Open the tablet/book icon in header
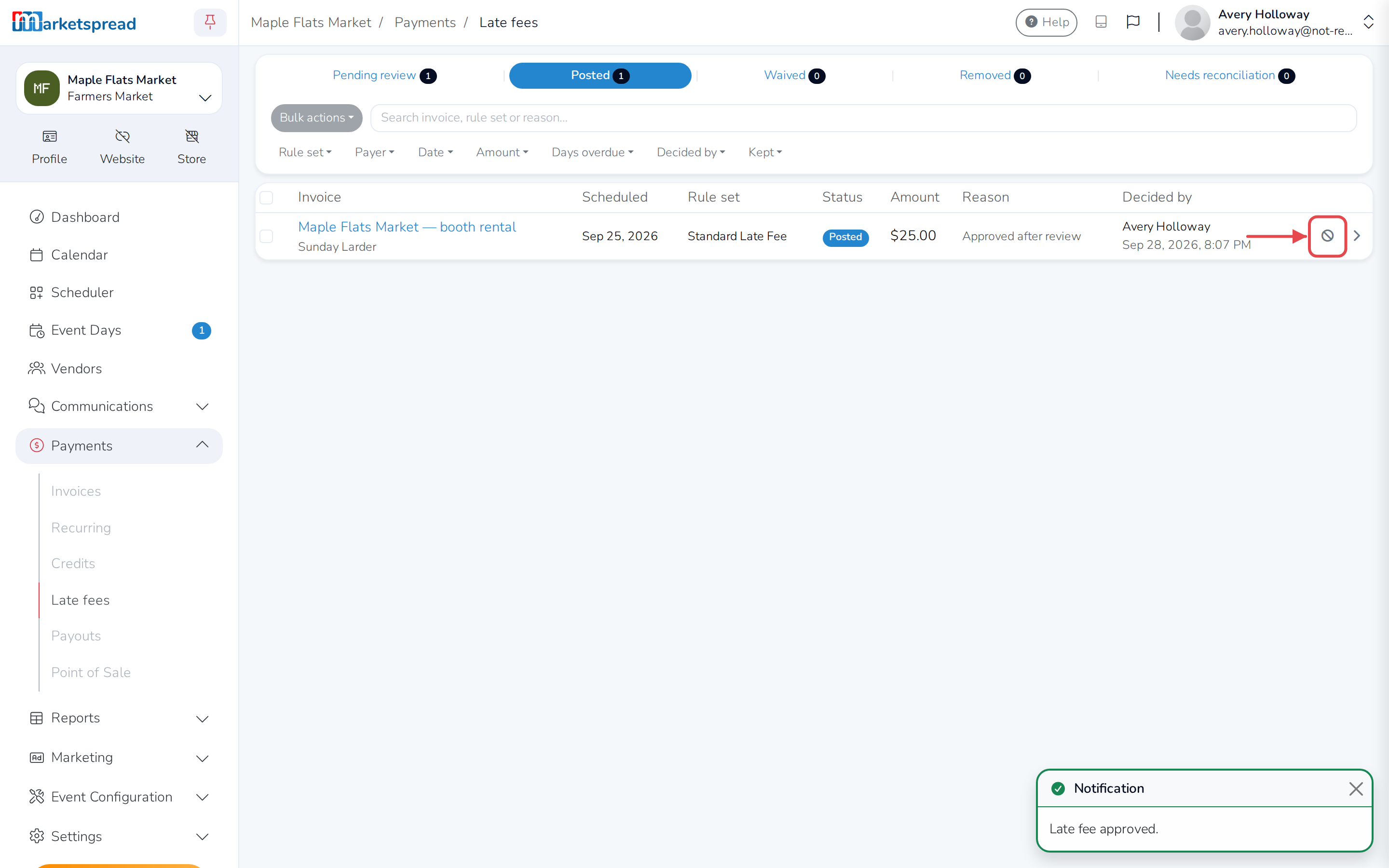The width and height of the screenshot is (1389, 868). click(1101, 22)
